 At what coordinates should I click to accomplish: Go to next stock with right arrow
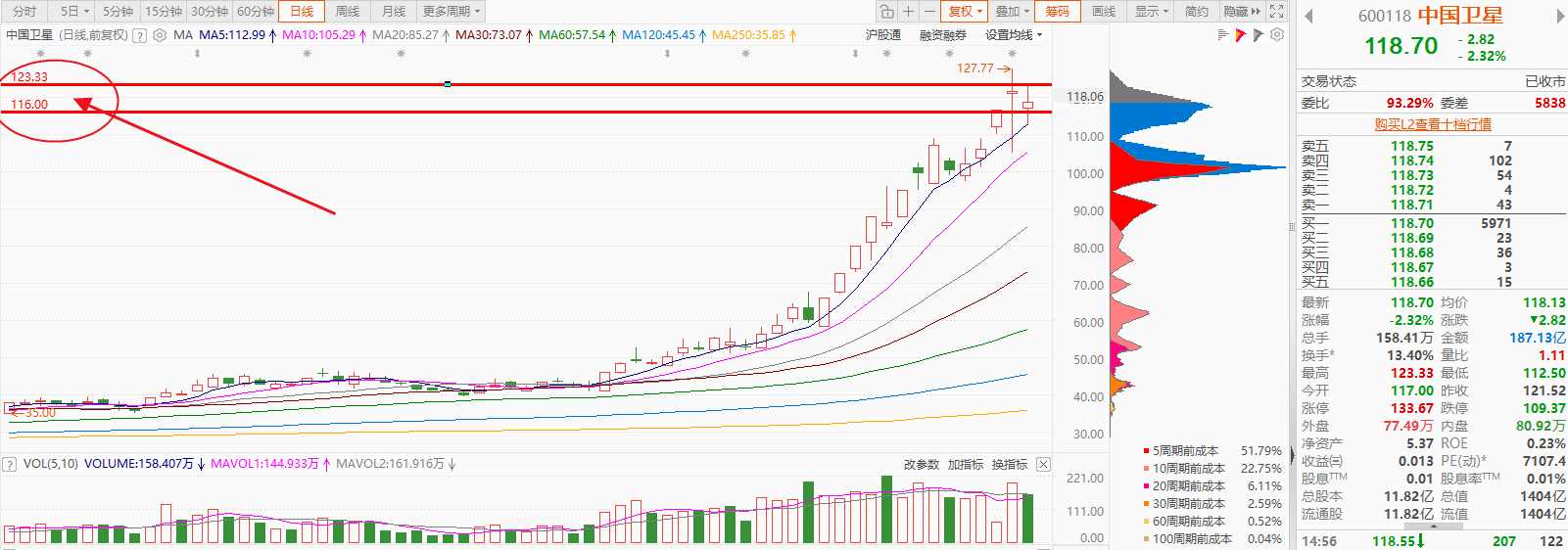1560,16
